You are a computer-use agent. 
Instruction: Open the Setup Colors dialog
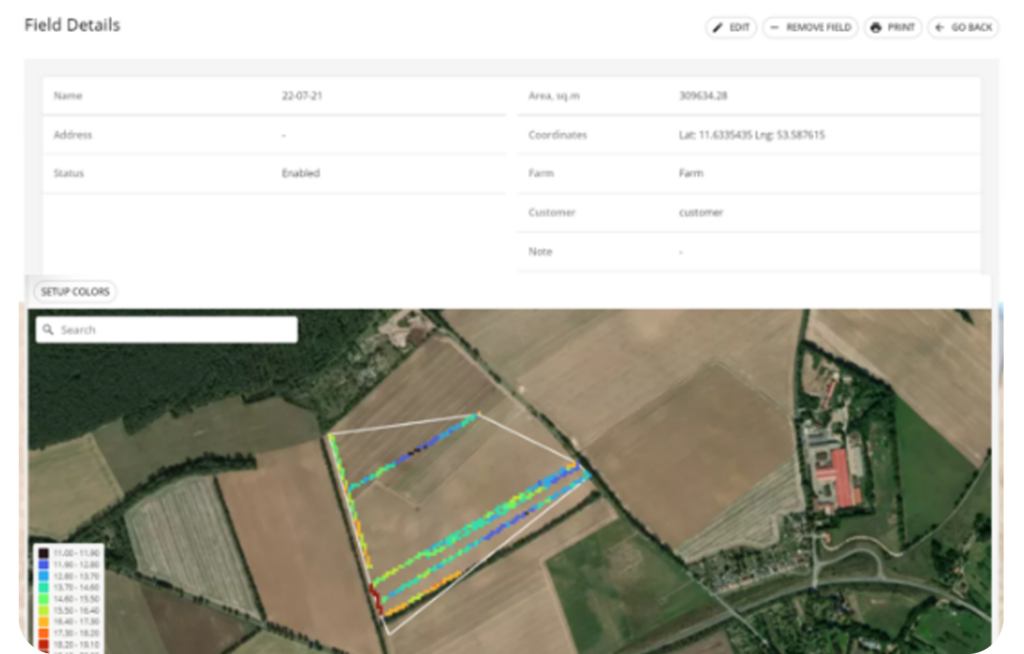click(75, 292)
